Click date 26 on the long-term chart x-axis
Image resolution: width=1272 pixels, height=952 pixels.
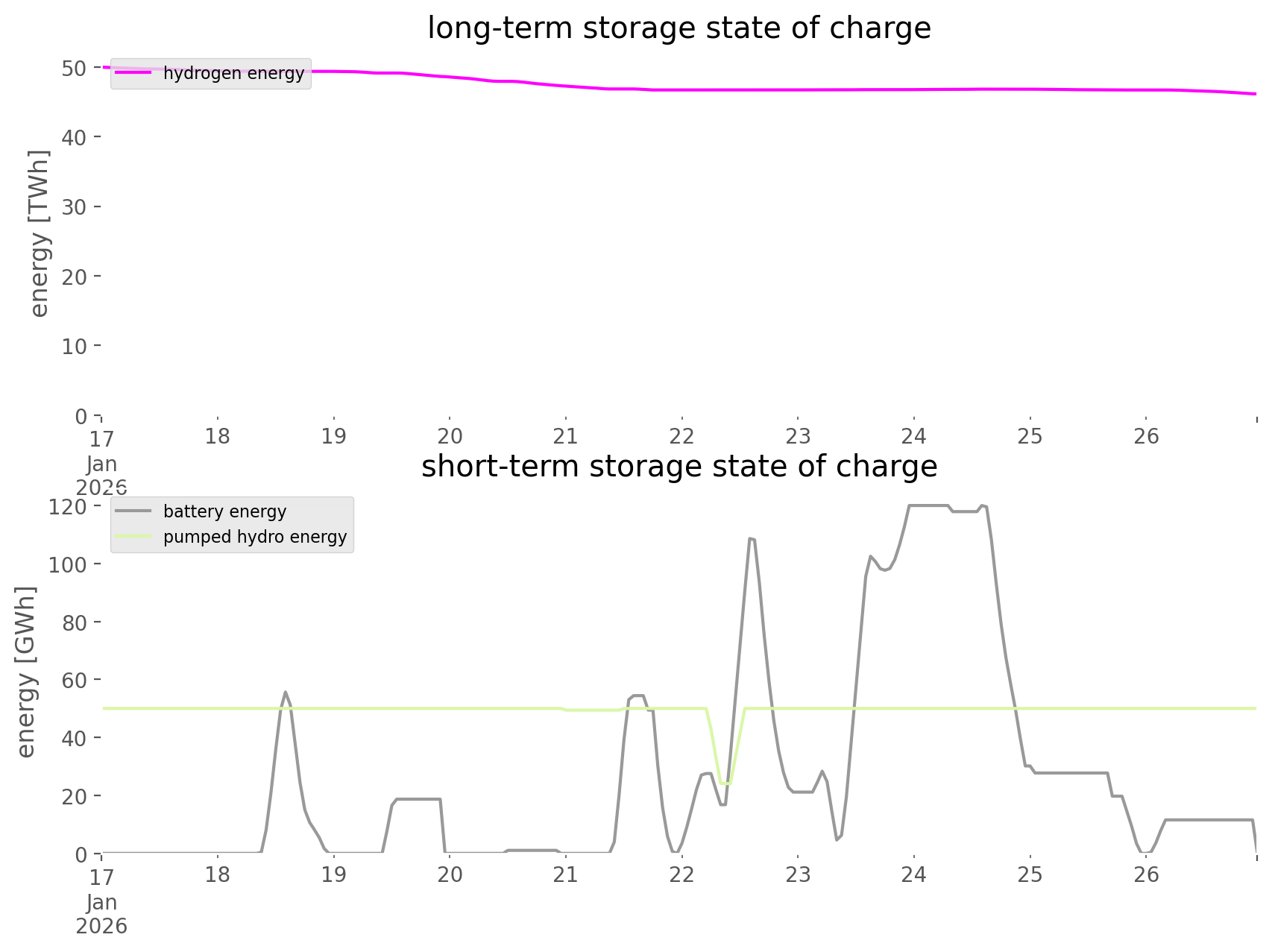(x=1146, y=435)
